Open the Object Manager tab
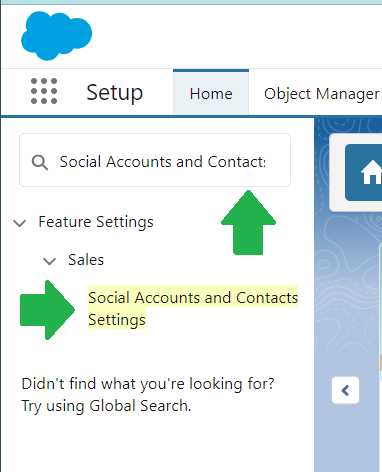Screen dimensions: 382x472 322,94
